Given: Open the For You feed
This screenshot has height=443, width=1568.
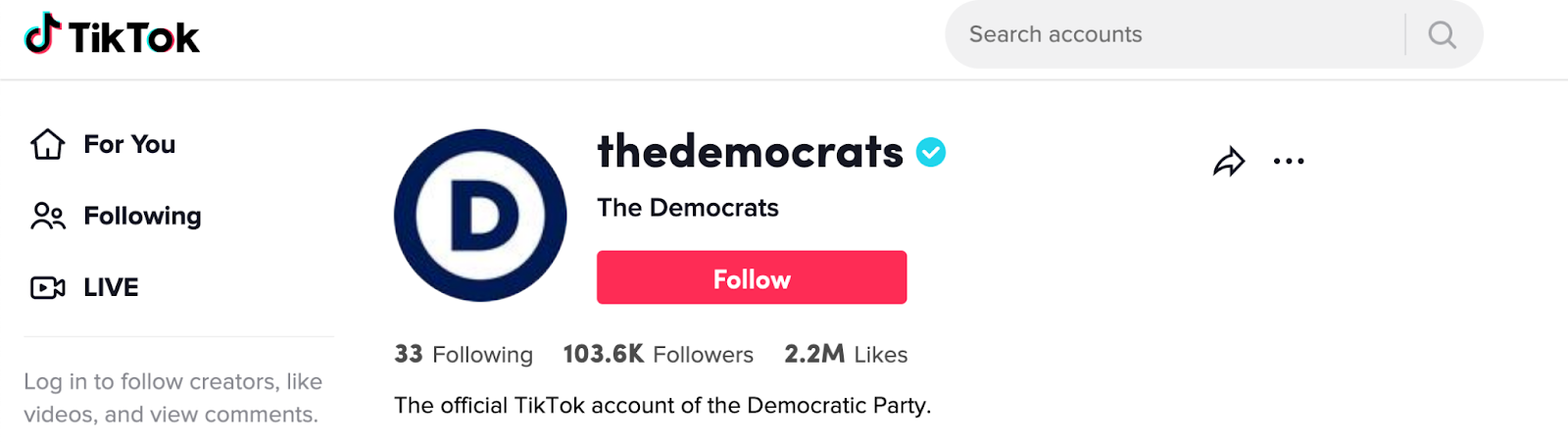Looking at the screenshot, I should coord(128,144).
